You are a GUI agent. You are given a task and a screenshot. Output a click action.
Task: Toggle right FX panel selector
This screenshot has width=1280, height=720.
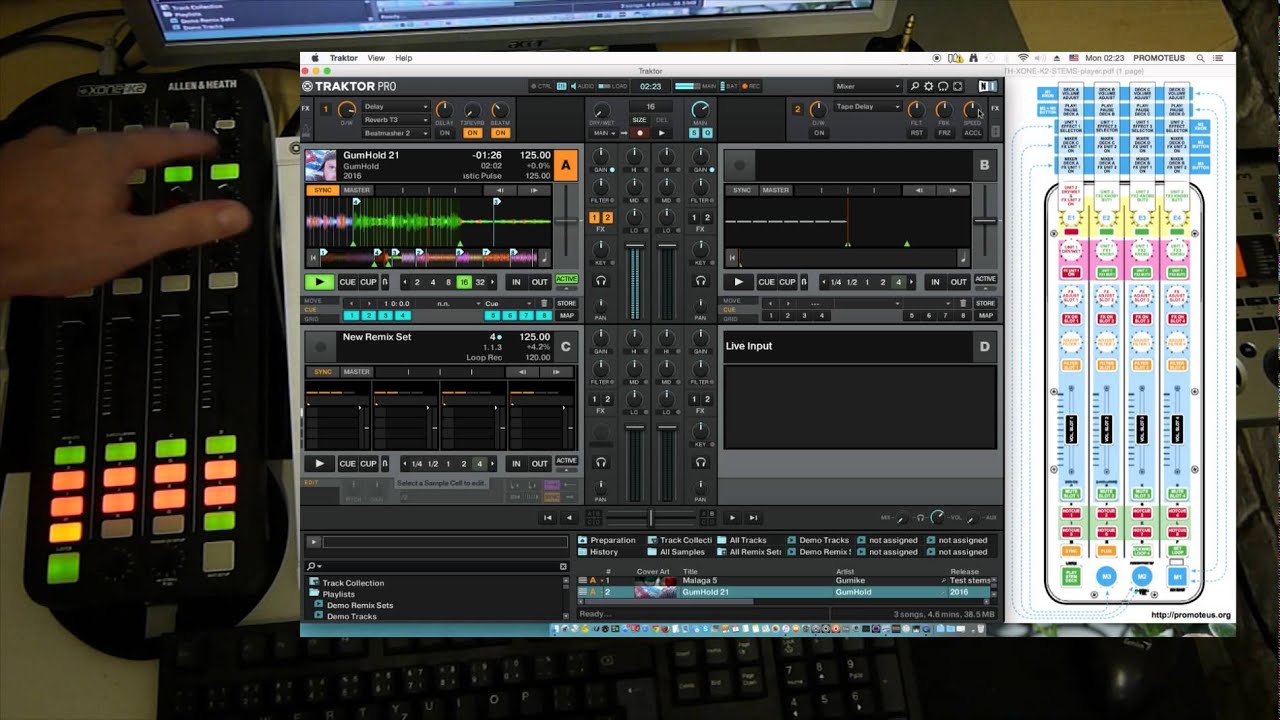click(995, 107)
